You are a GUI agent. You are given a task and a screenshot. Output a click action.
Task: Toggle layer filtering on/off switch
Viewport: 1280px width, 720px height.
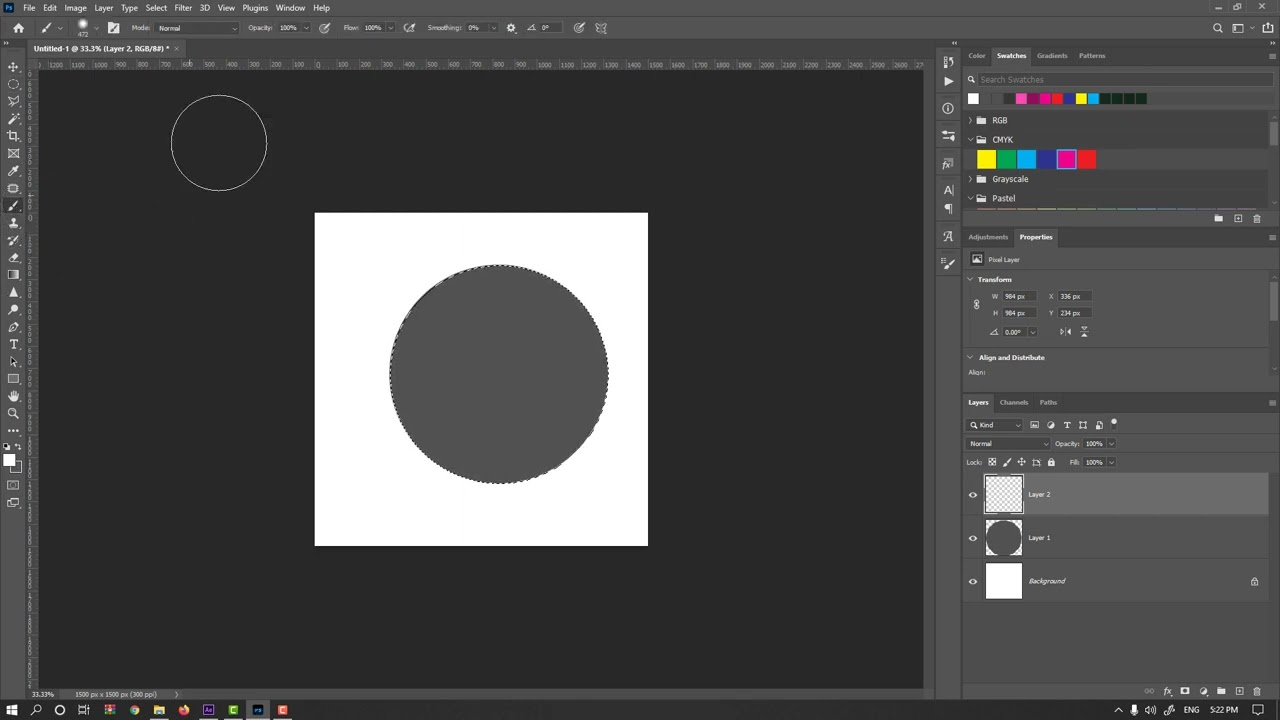pos(1114,423)
